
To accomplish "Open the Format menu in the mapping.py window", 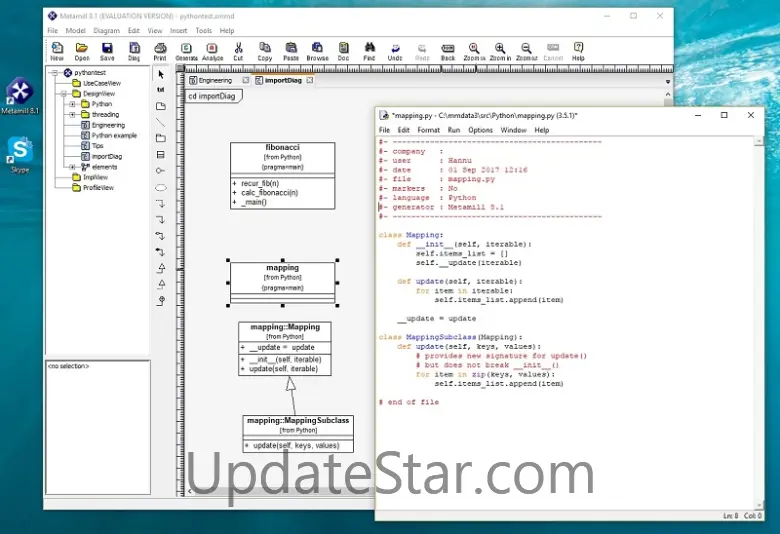I will click(x=428, y=130).
